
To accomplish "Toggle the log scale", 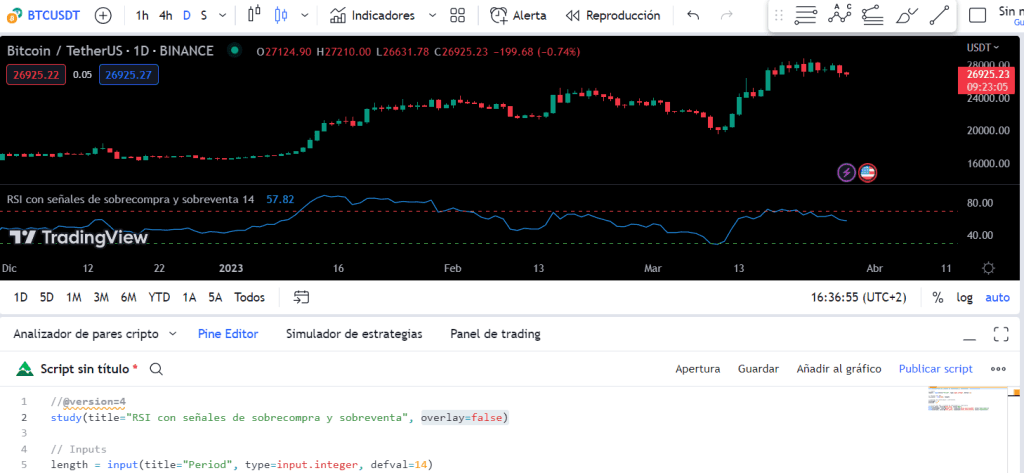I will pyautogui.click(x=965, y=297).
